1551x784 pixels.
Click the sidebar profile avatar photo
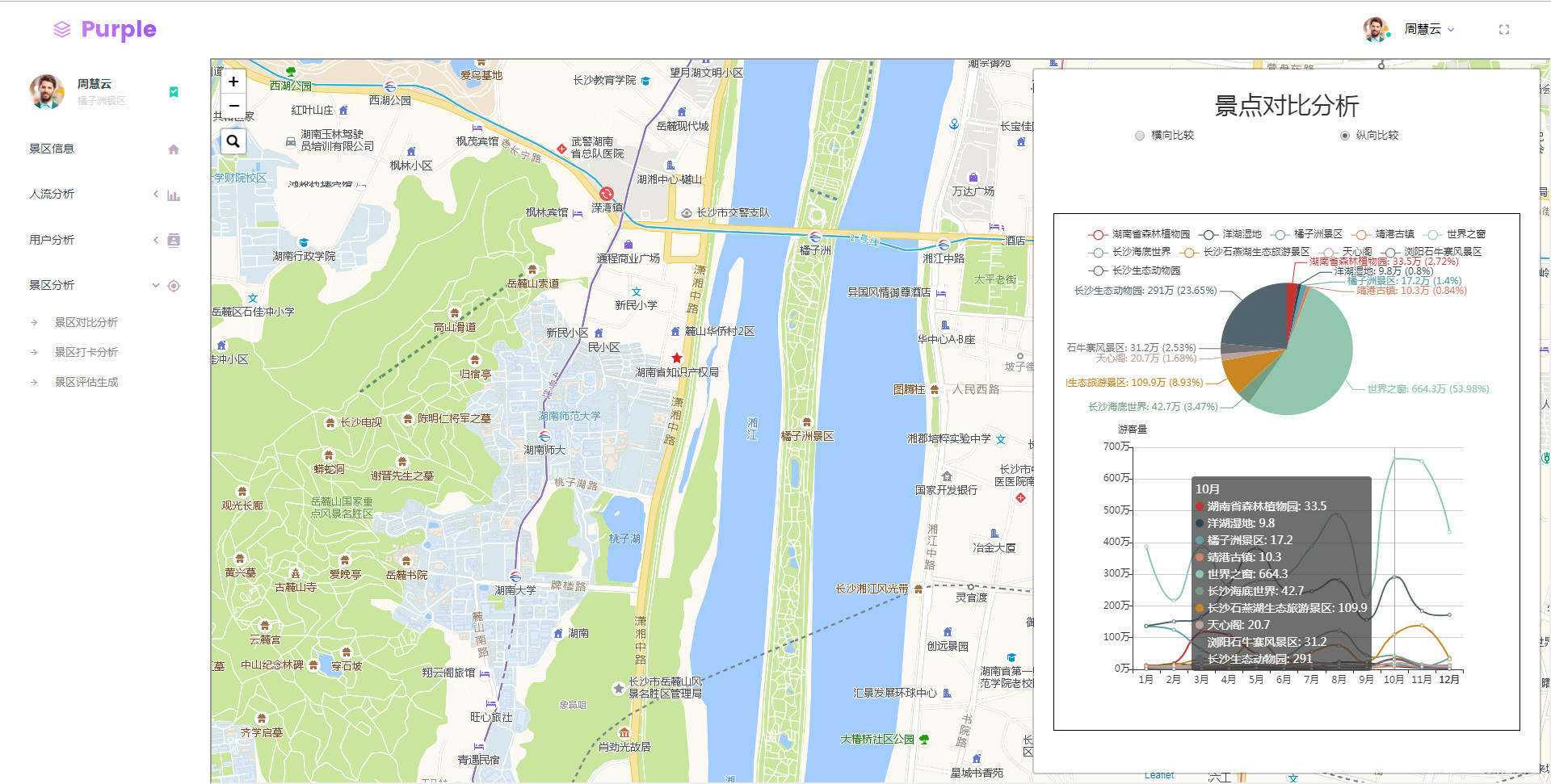[x=47, y=92]
